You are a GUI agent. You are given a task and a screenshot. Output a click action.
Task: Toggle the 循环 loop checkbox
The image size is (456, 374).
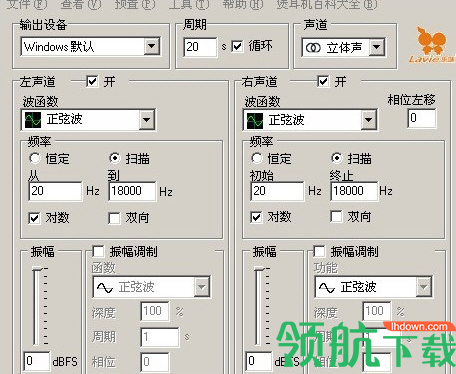point(237,46)
